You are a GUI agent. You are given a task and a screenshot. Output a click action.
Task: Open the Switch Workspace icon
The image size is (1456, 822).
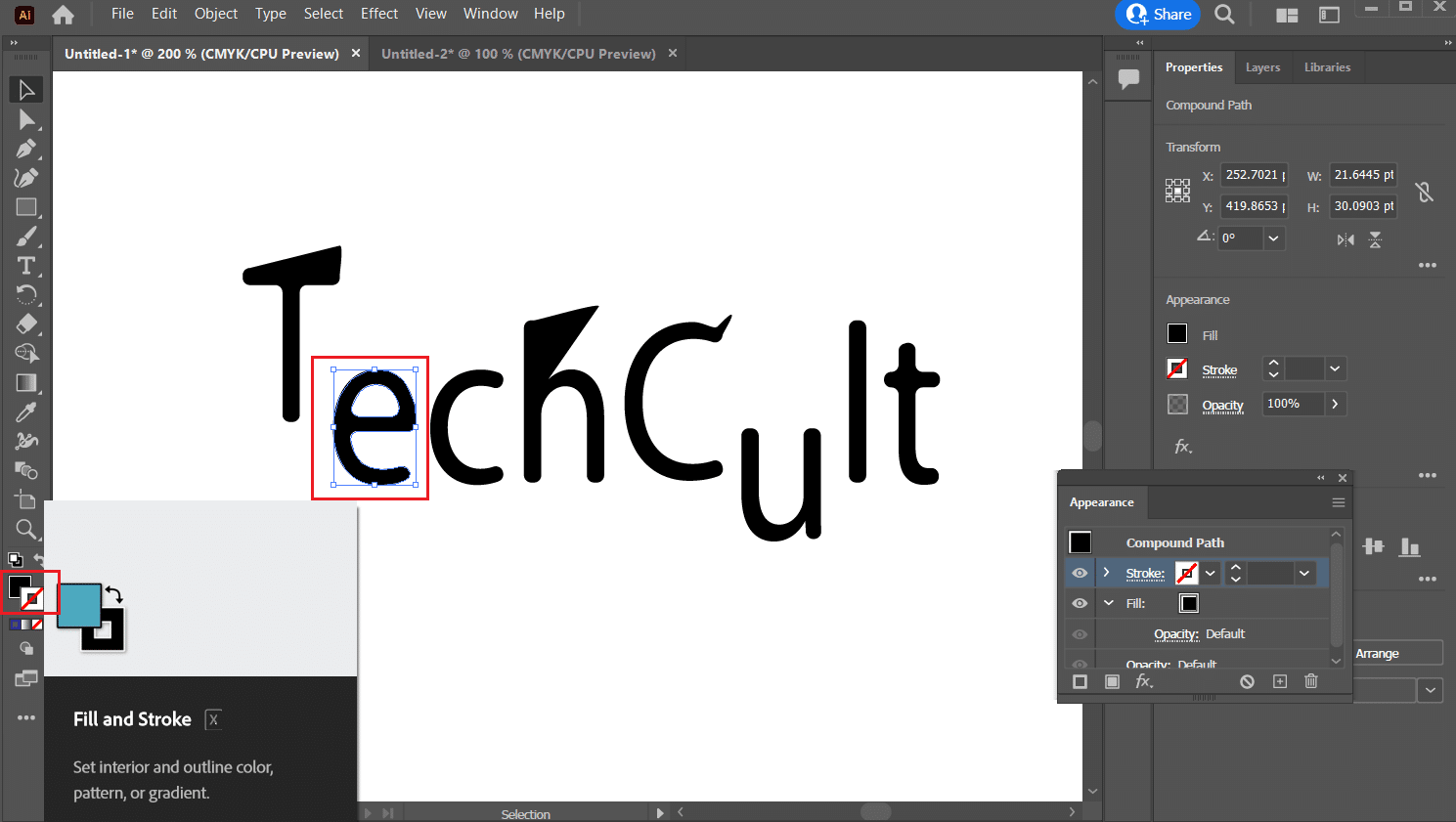point(1329,15)
